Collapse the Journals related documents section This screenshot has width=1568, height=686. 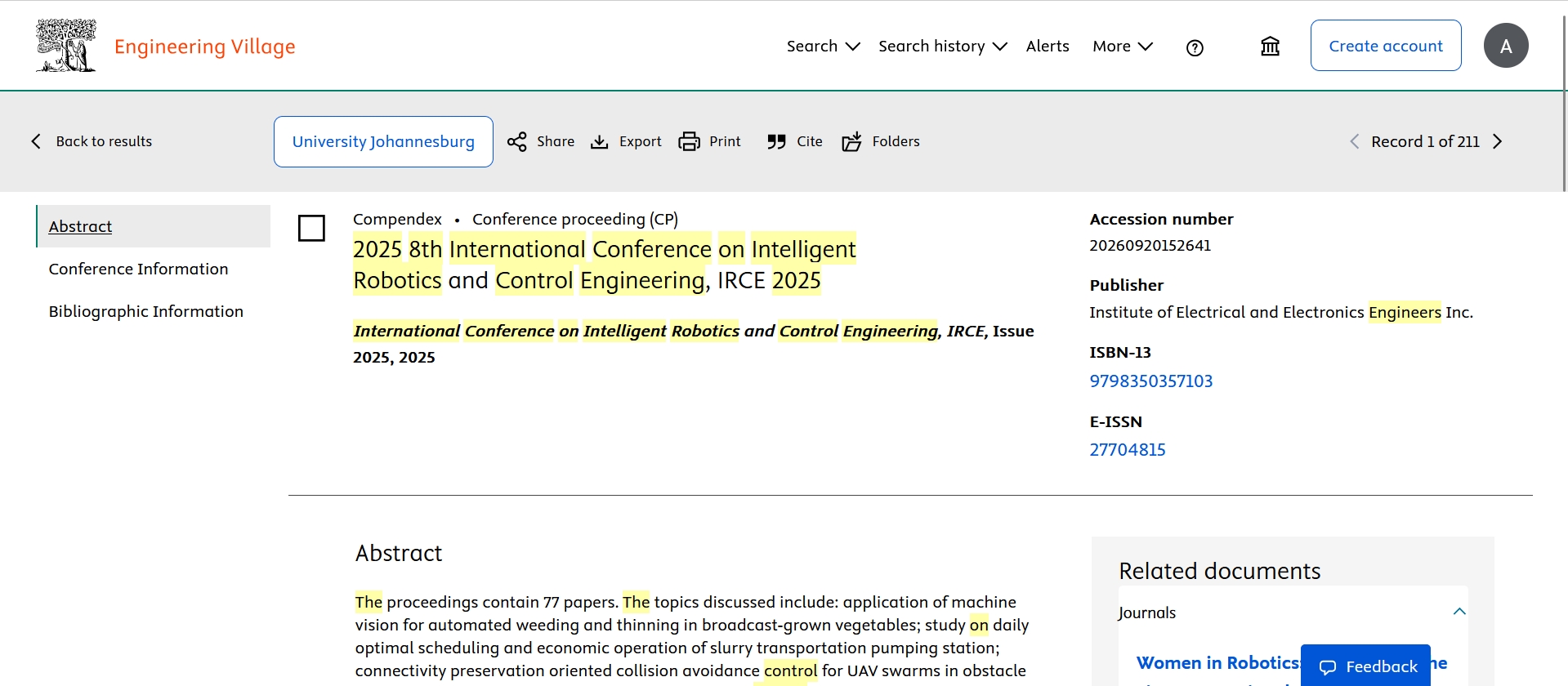pyautogui.click(x=1459, y=612)
